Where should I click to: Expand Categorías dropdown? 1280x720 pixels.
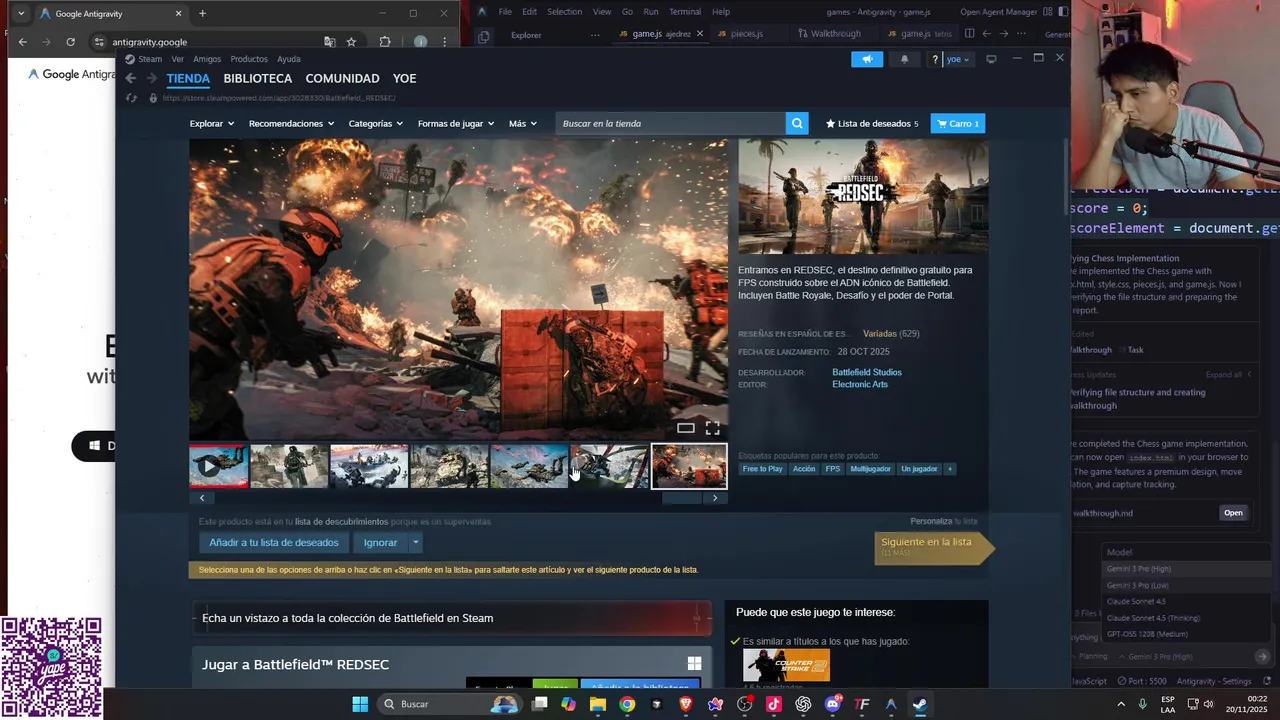click(x=376, y=123)
